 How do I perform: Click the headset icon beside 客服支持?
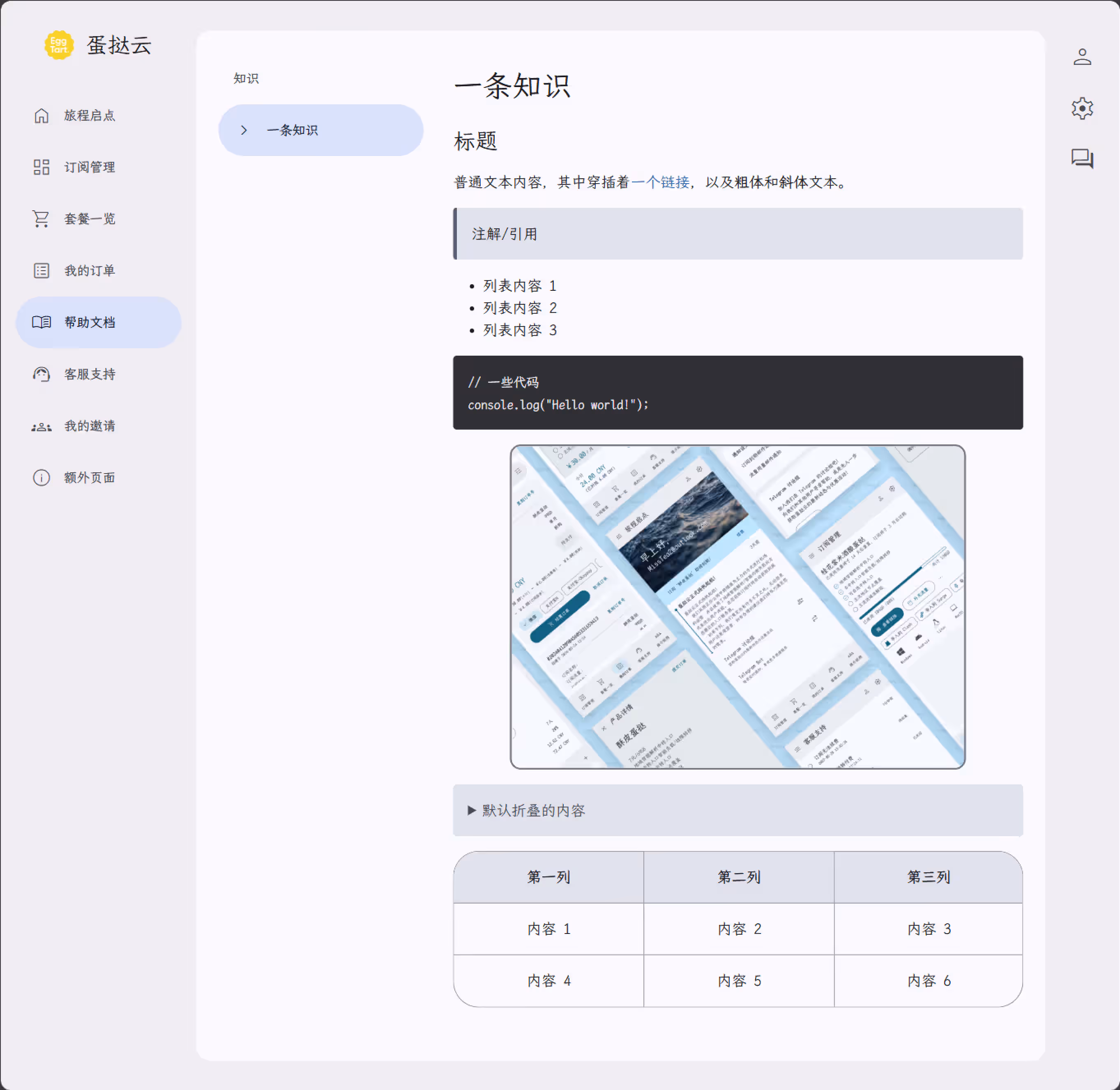[x=41, y=375]
